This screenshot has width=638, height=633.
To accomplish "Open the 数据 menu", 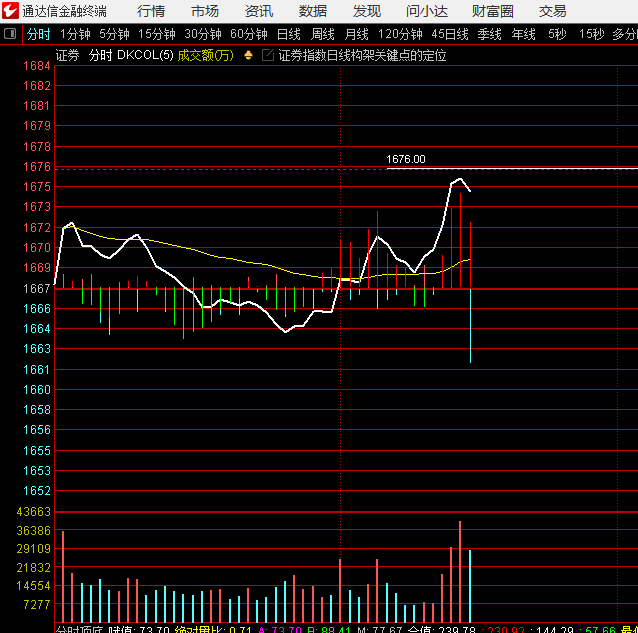I will point(312,11).
